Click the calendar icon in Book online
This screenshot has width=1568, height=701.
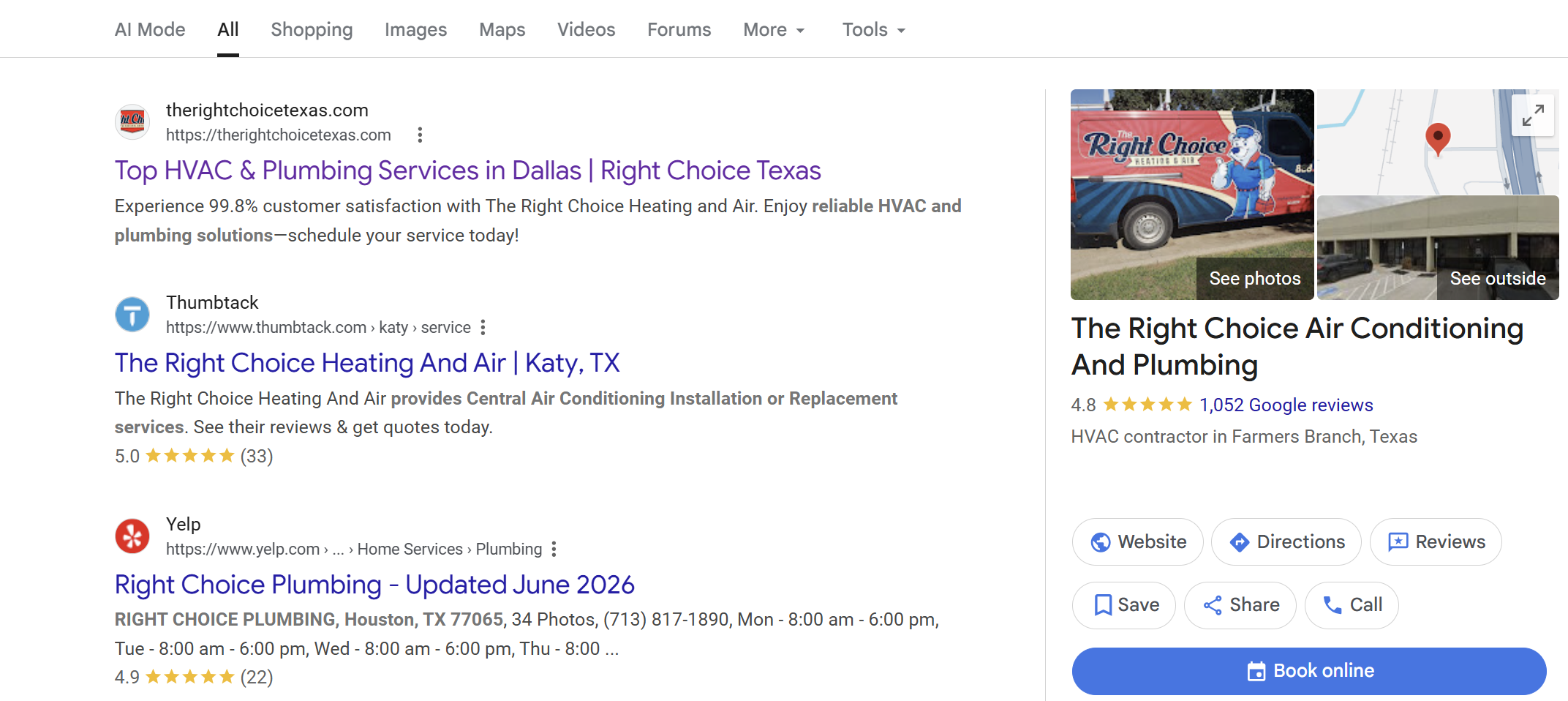click(x=1256, y=671)
